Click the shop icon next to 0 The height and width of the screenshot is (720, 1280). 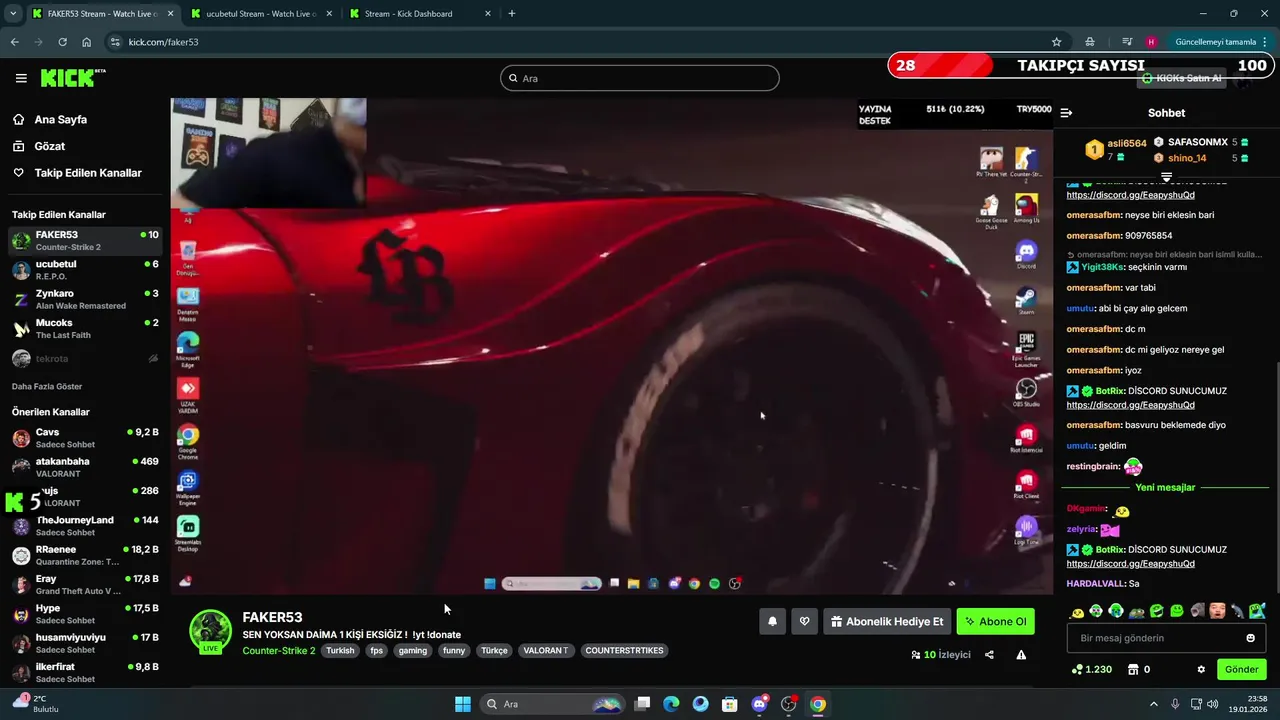click(x=1133, y=669)
